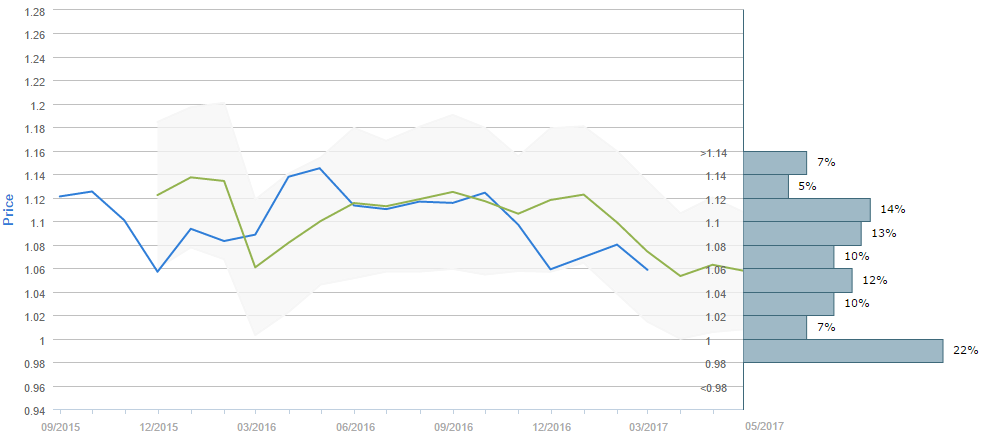Click the 03/2016 x-axis label

[256, 426]
